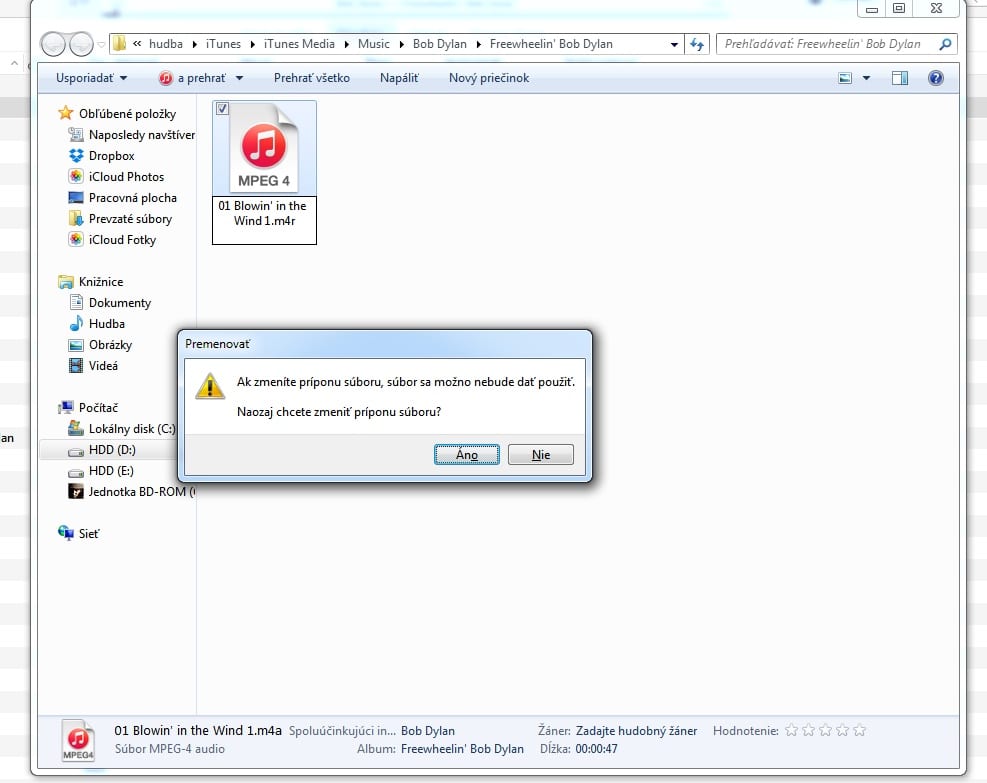Screen dimensions: 987x783
Task: Open Dokumenty library
Action: (x=120, y=303)
